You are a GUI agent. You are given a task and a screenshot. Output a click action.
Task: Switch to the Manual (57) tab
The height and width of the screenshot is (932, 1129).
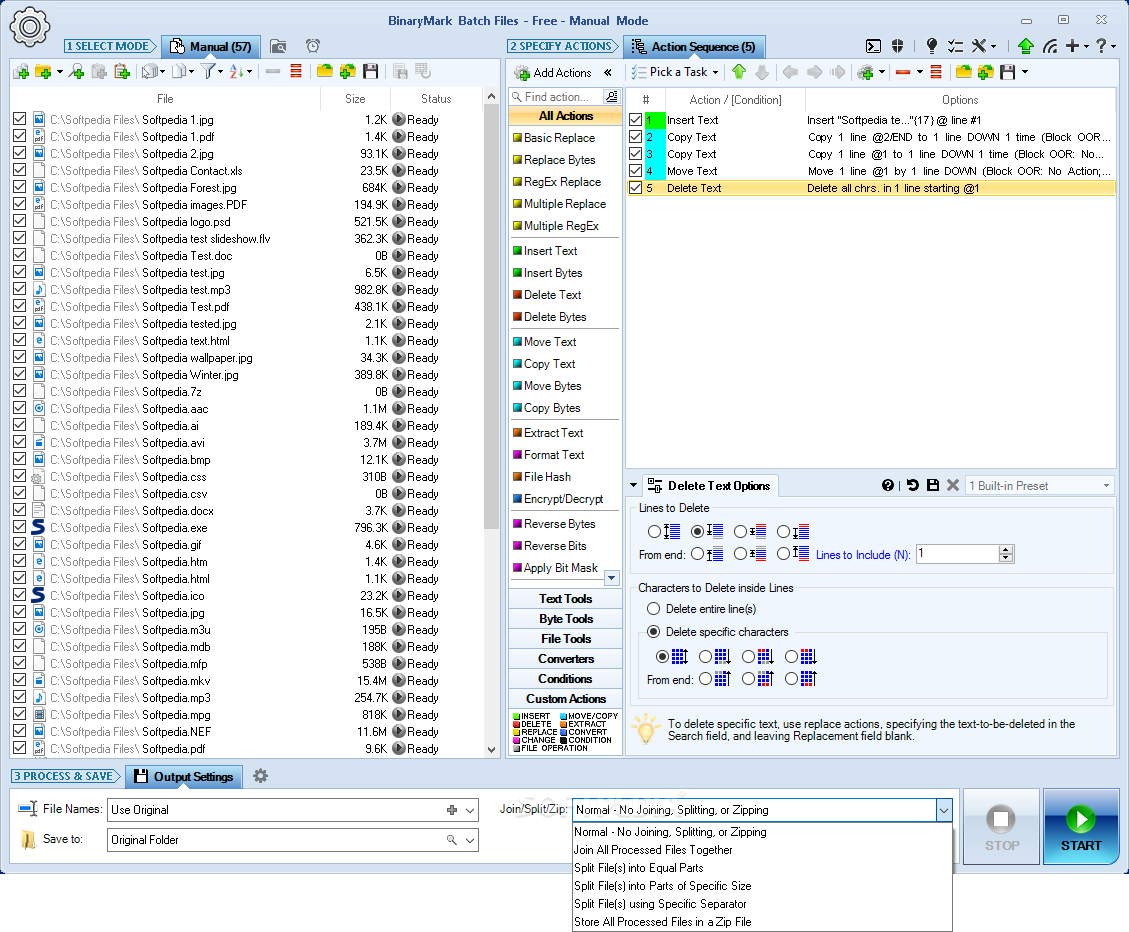tap(211, 47)
